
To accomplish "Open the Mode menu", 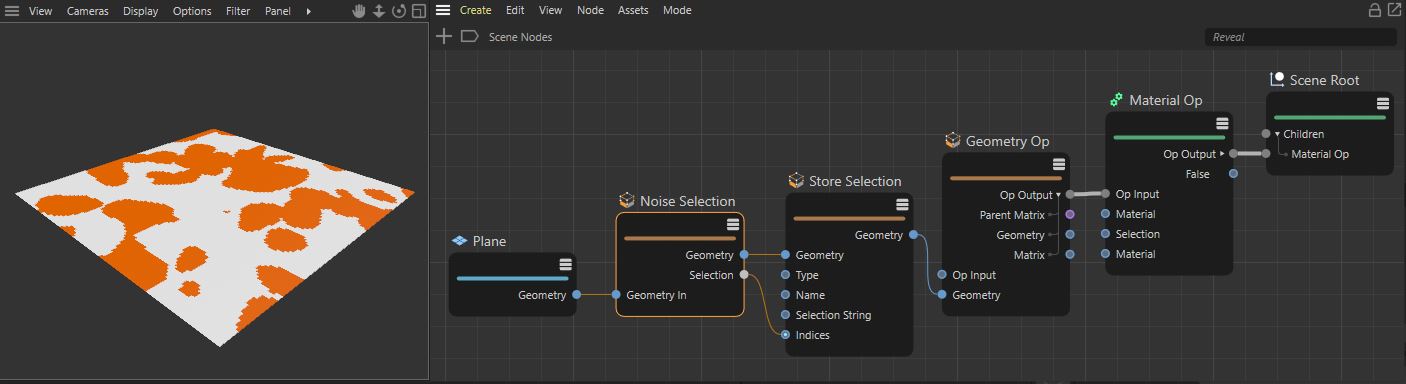I will pos(677,10).
